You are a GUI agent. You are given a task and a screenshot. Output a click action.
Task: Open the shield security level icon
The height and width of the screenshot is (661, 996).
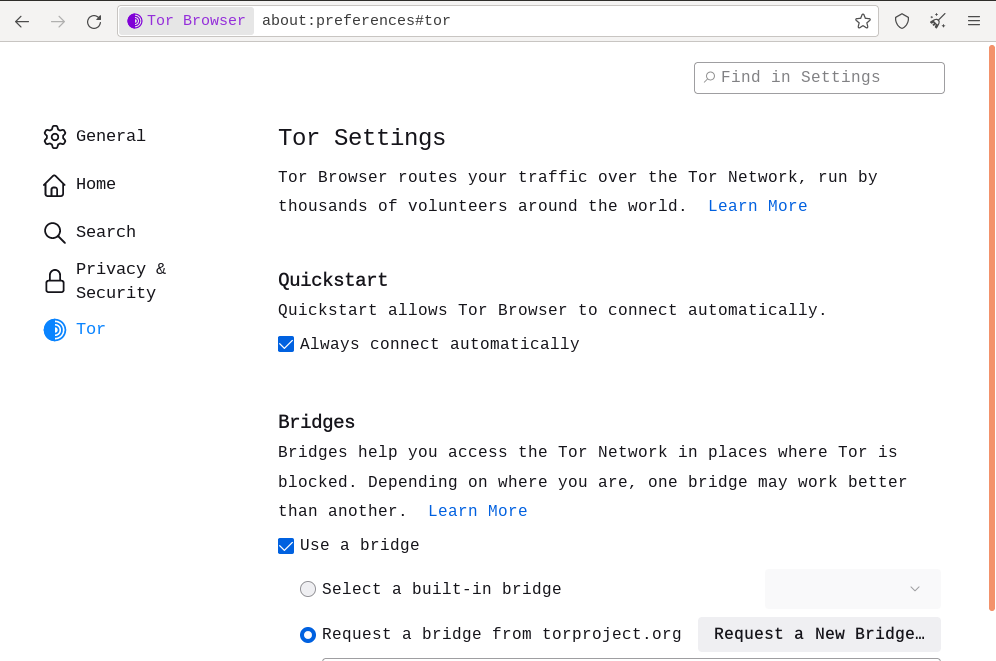click(902, 21)
